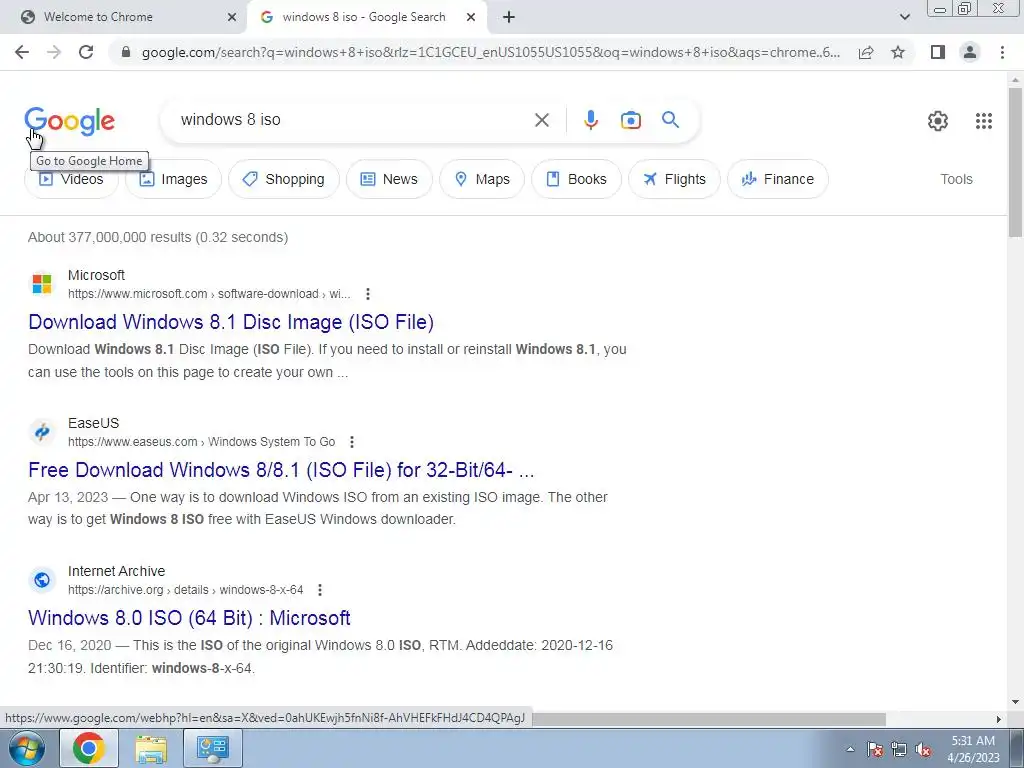Open the Internet Archive result's three-dot menu
Viewport: 1024px width, 768px height.
click(319, 590)
